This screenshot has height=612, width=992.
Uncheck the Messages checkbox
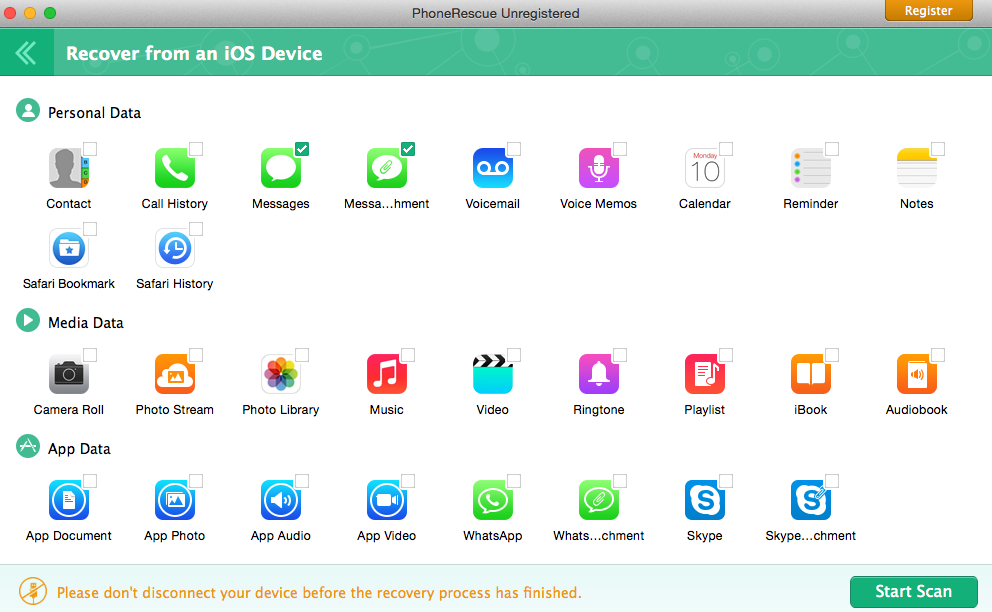[302, 149]
